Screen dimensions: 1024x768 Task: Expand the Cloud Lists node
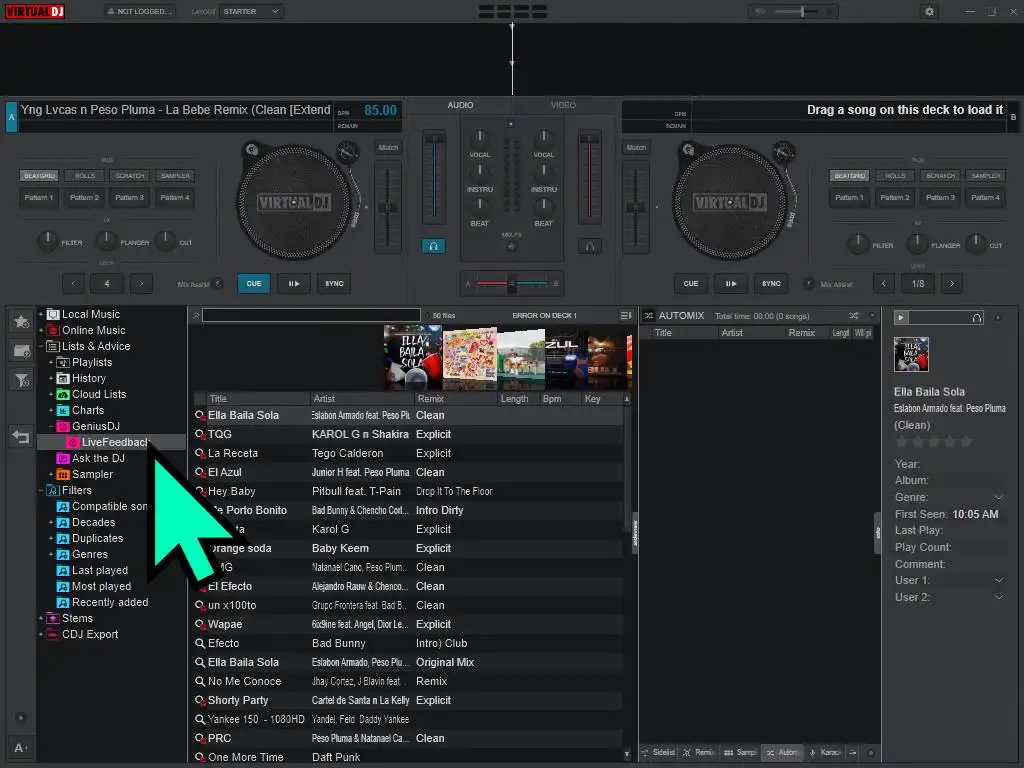coord(51,394)
